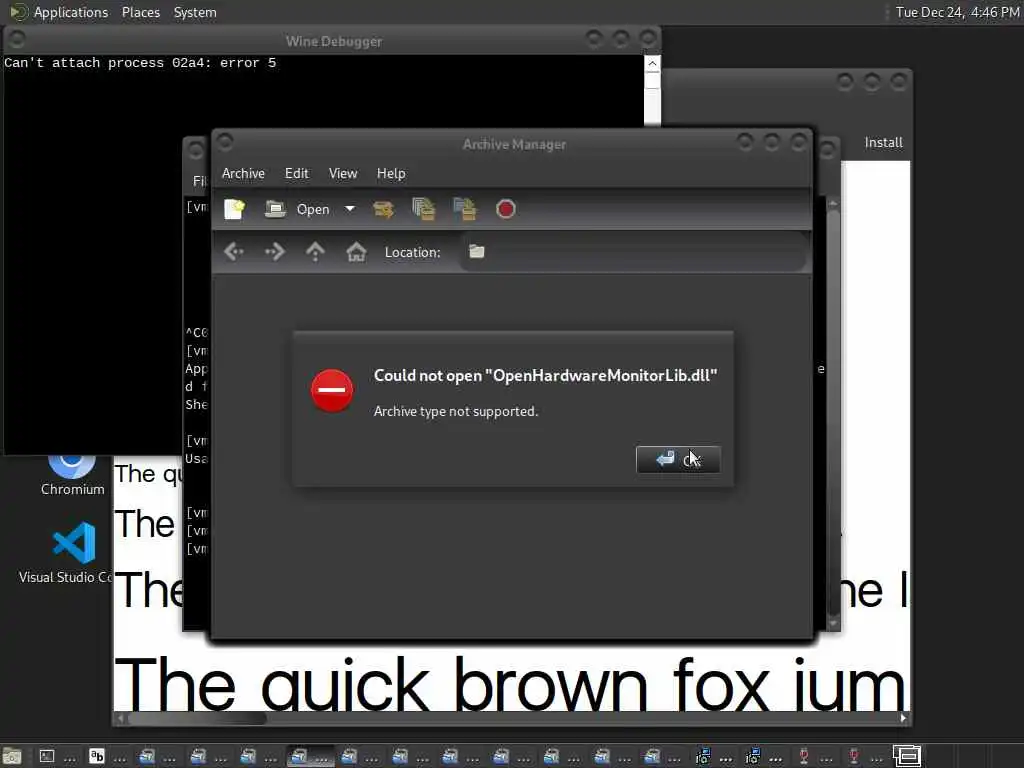1024x768 pixels.
Task: Go up one level with the up arrow
Action: (315, 251)
